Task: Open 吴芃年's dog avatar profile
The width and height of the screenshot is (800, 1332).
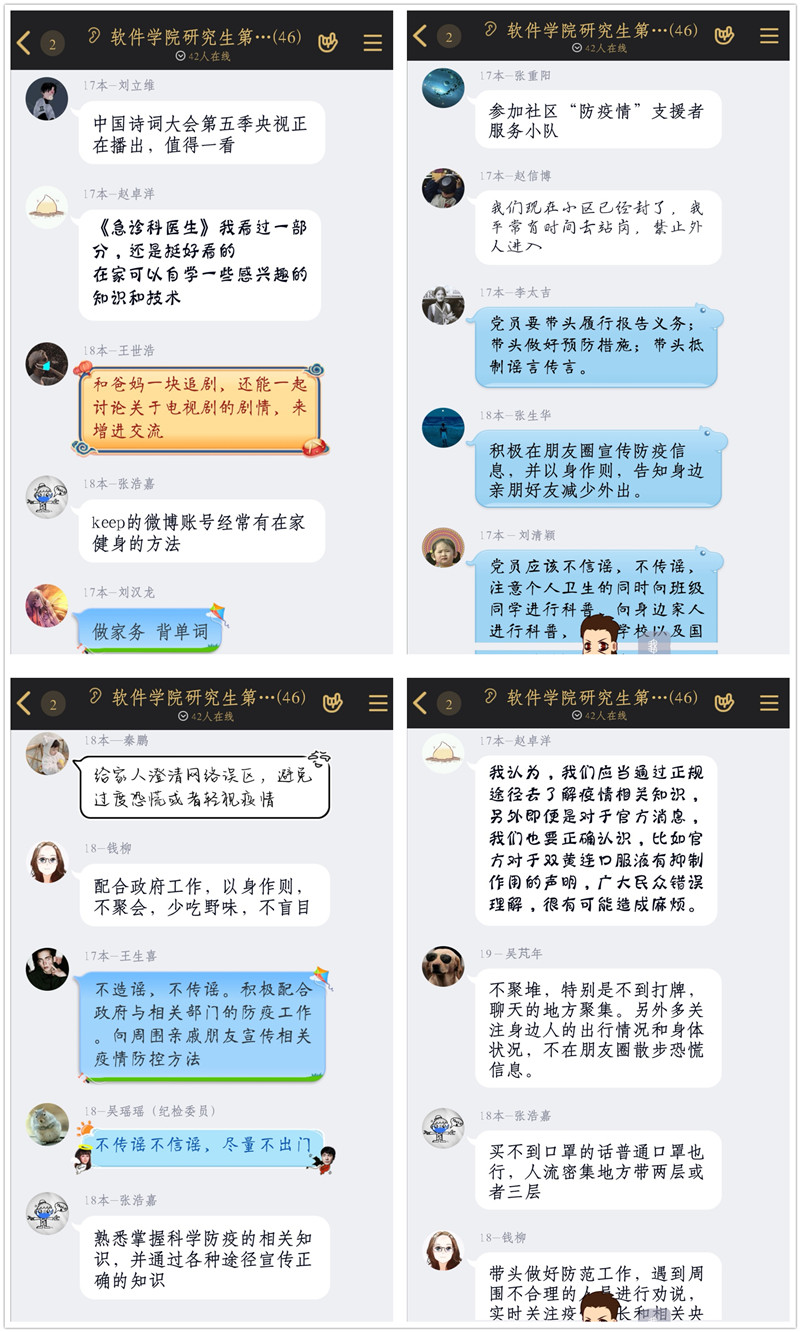Action: (x=443, y=965)
